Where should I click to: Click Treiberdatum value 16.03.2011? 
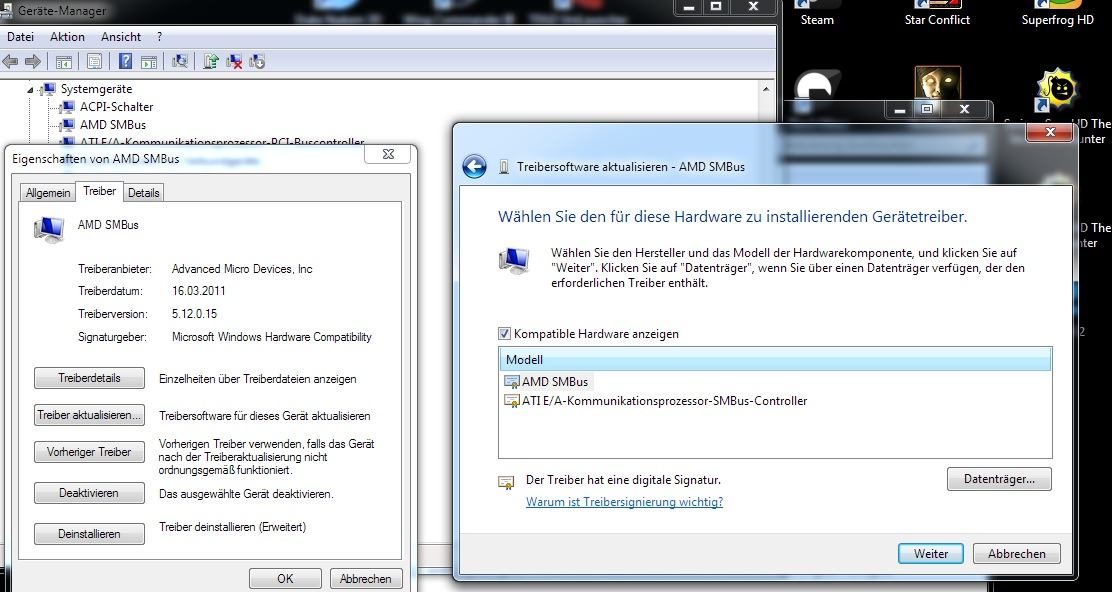199,291
